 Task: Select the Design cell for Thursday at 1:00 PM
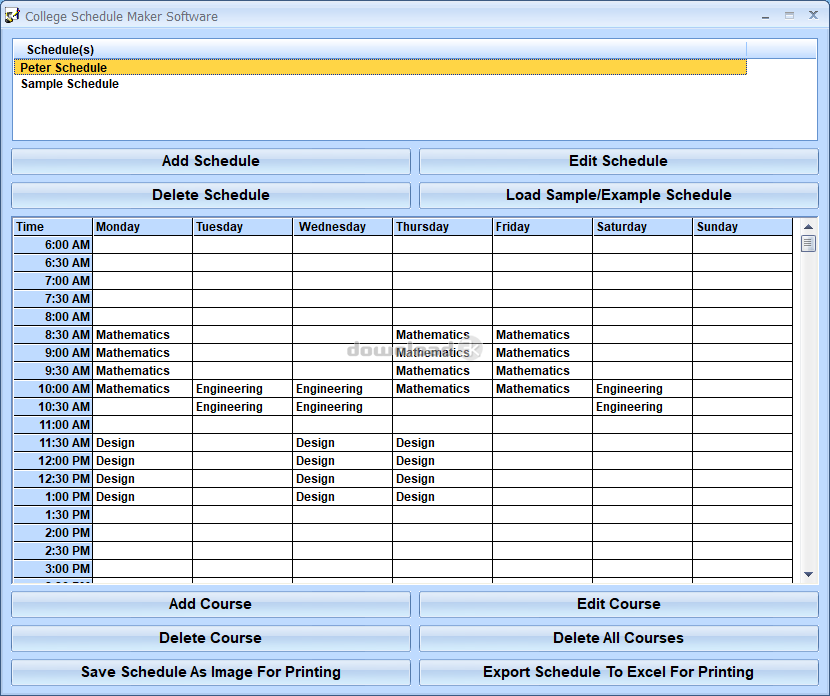pos(443,496)
